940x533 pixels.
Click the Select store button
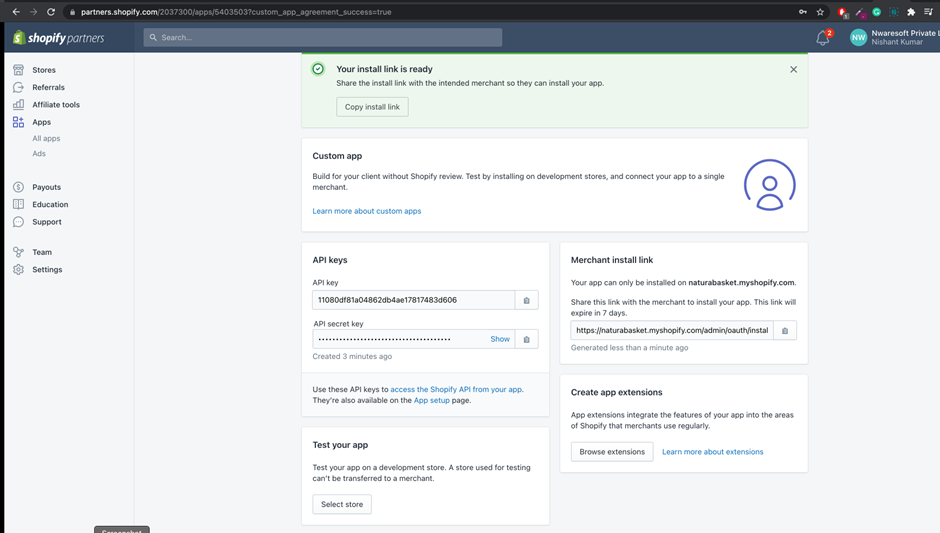342,504
